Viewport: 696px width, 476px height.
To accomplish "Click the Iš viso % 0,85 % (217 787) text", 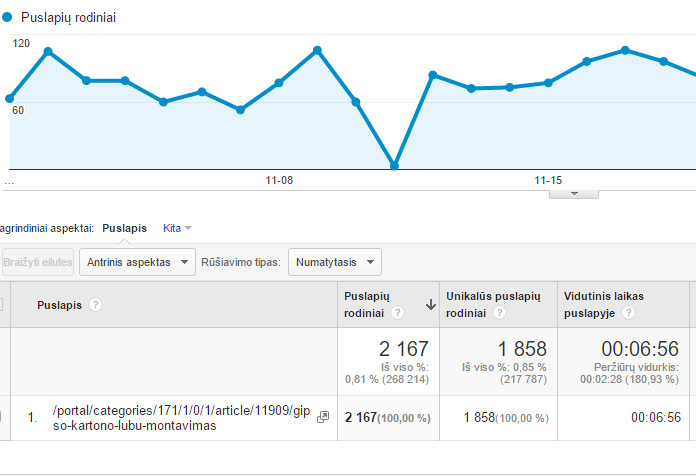I will pyautogui.click(x=504, y=373).
